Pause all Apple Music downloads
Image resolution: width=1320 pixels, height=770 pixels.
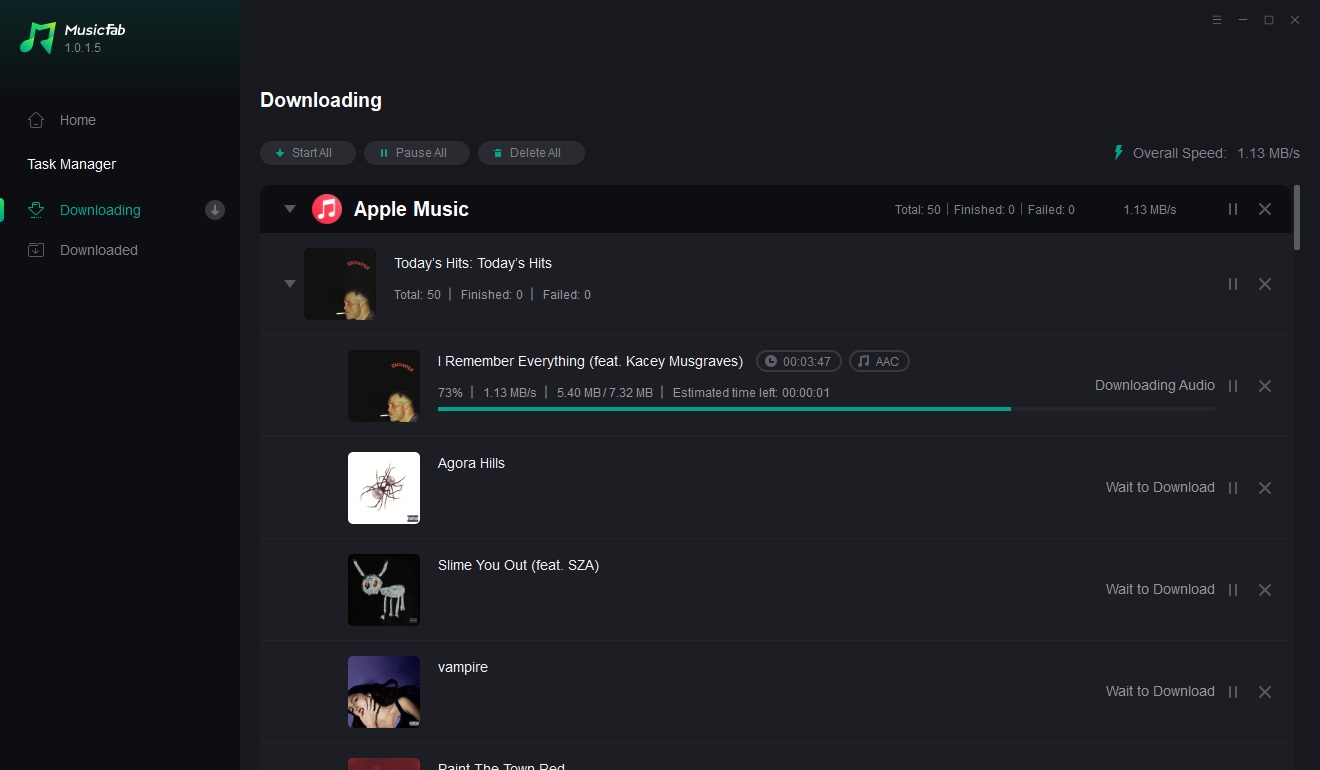click(1233, 209)
